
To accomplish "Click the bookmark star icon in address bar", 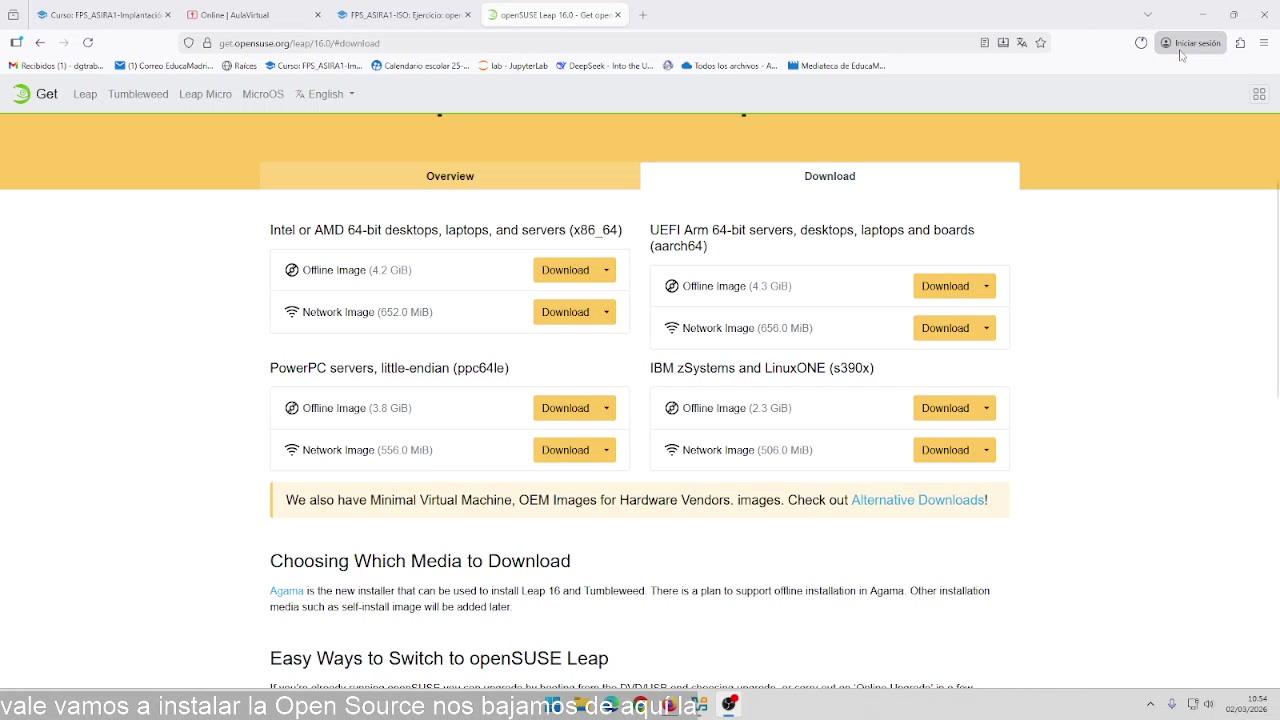I will [x=1041, y=43].
